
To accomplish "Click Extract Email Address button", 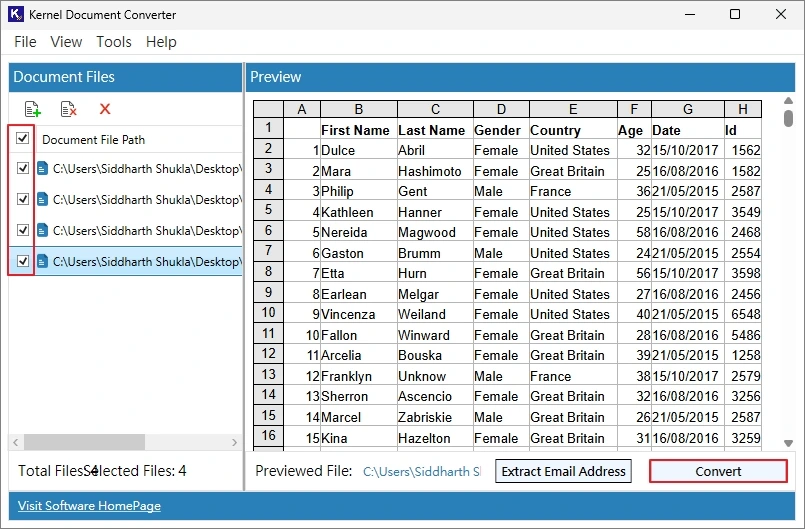I will [563, 471].
